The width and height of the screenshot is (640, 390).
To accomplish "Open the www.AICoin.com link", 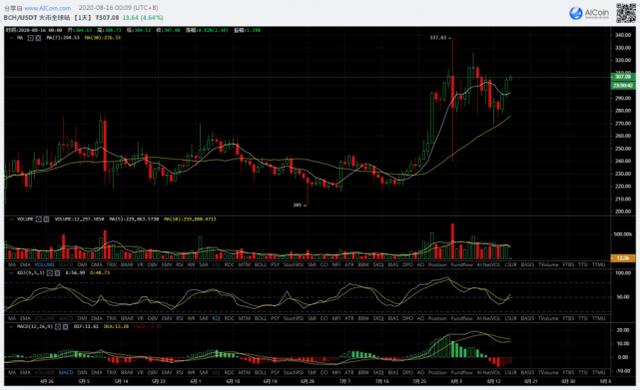I will (47, 8).
